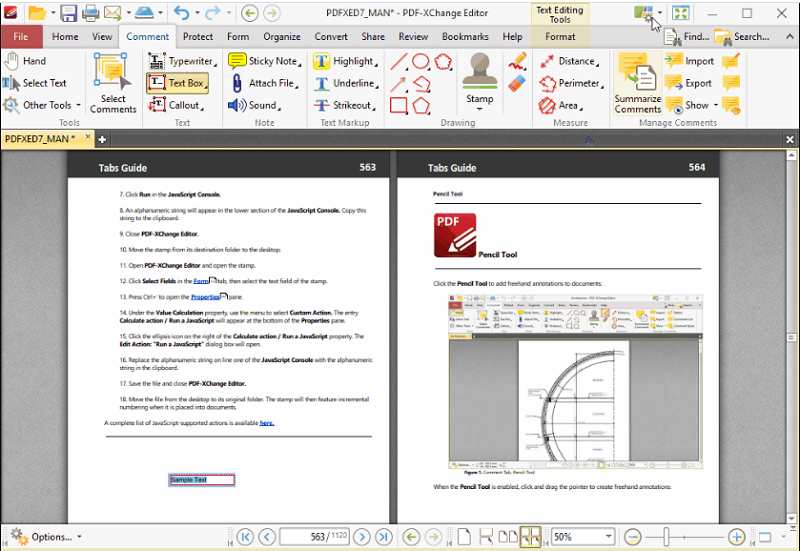800x551 pixels.
Task: Activate the Select Text tool
Action: click(x=35, y=83)
